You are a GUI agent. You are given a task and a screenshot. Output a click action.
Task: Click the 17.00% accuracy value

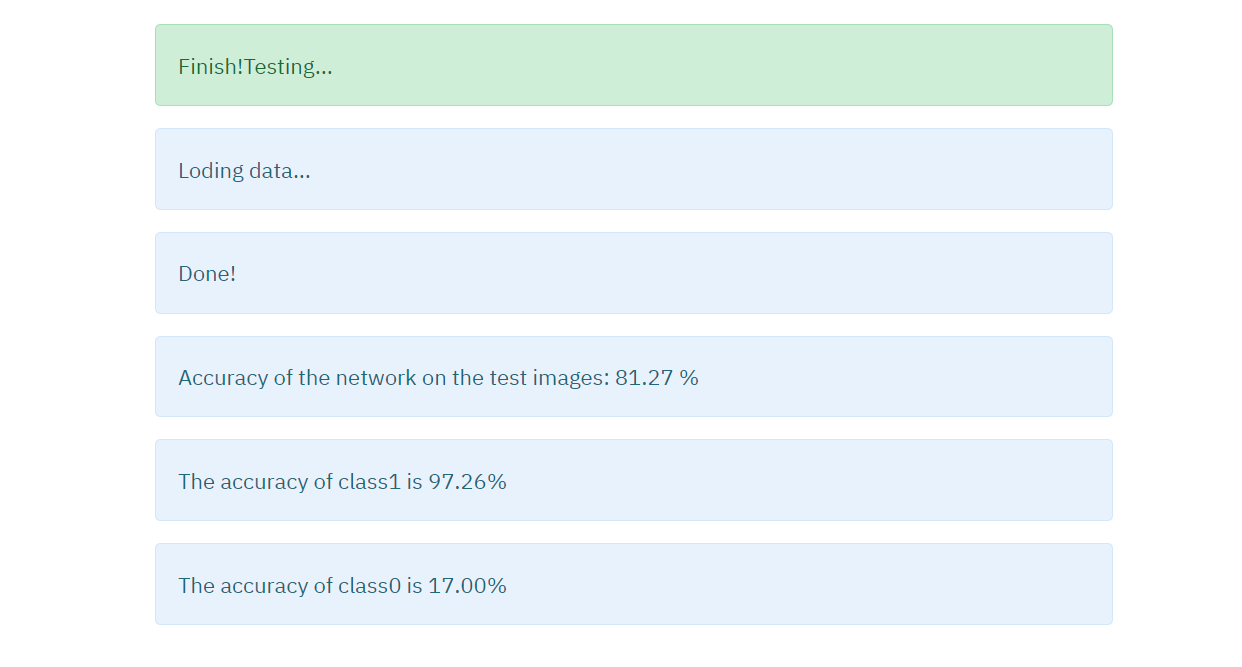pyautogui.click(x=467, y=586)
